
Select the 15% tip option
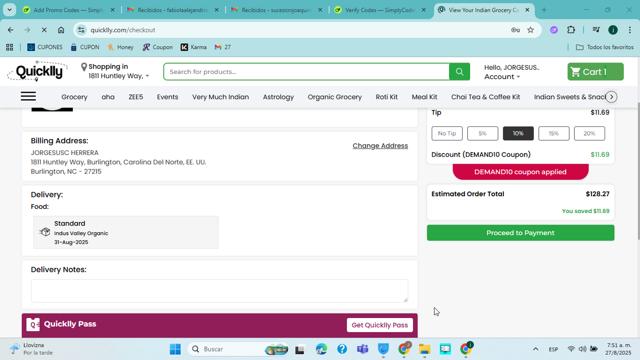553,133
